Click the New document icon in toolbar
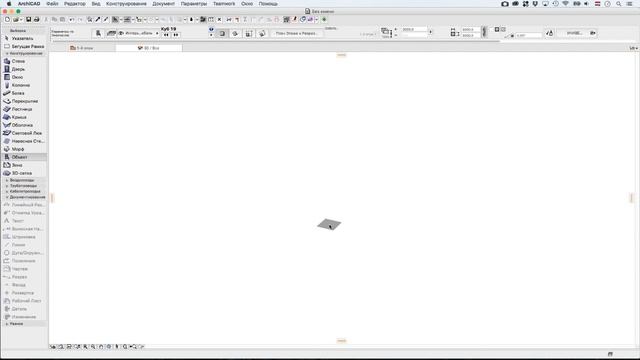 coord(7,20)
